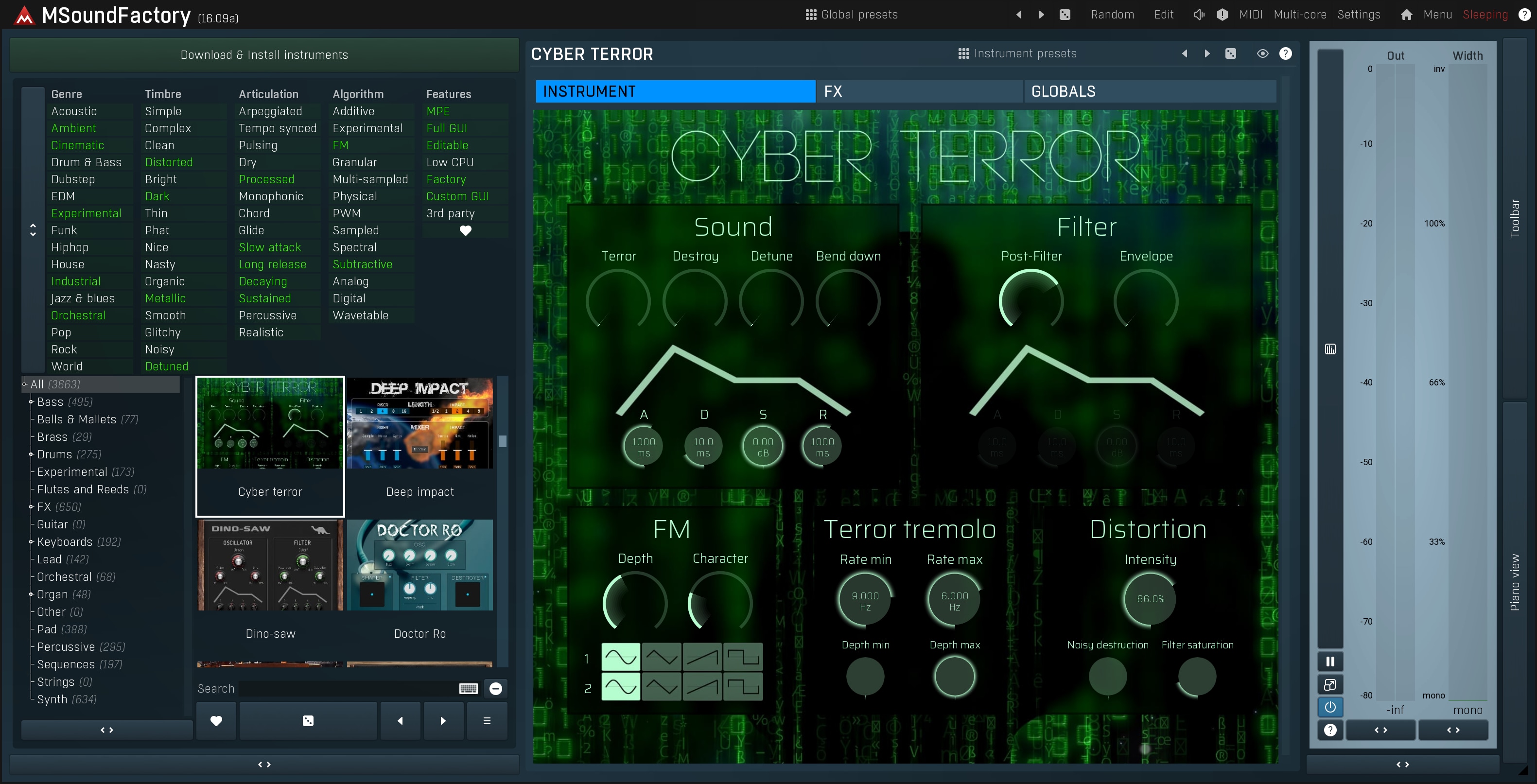Click the meter settings icon beside the scale
Screen dimensions: 1537x784
pos(1330,349)
